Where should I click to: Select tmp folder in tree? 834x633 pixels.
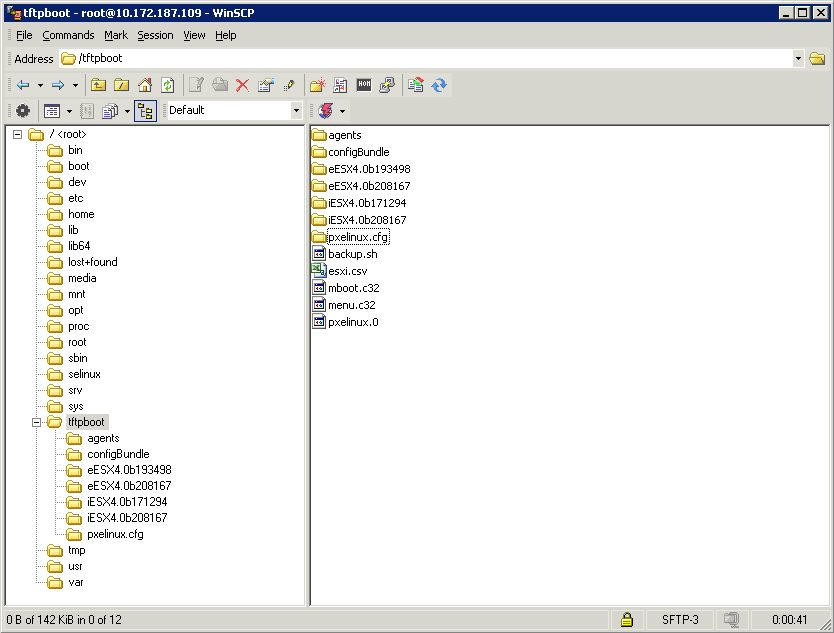(77, 551)
